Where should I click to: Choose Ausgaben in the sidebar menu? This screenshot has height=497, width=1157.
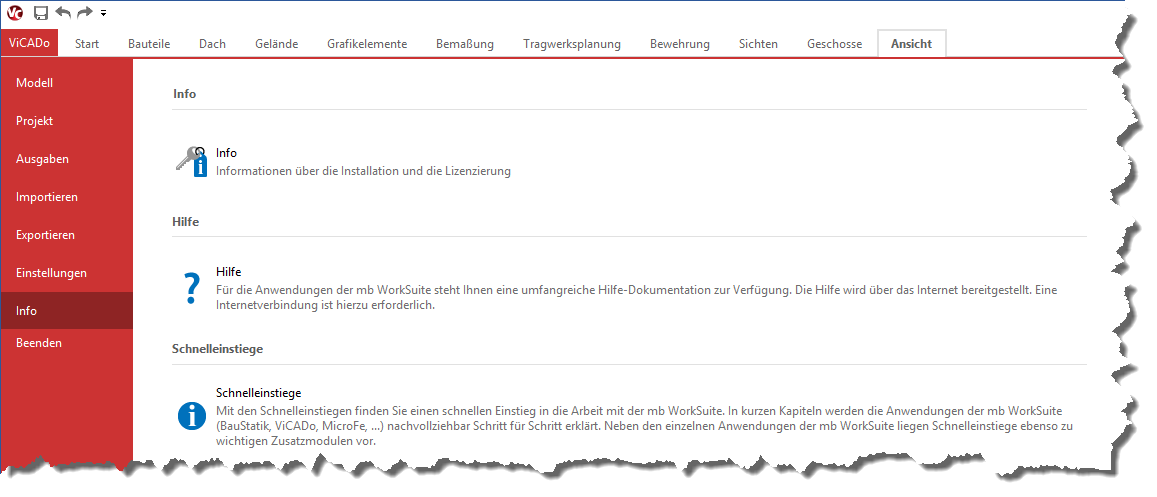point(66,159)
